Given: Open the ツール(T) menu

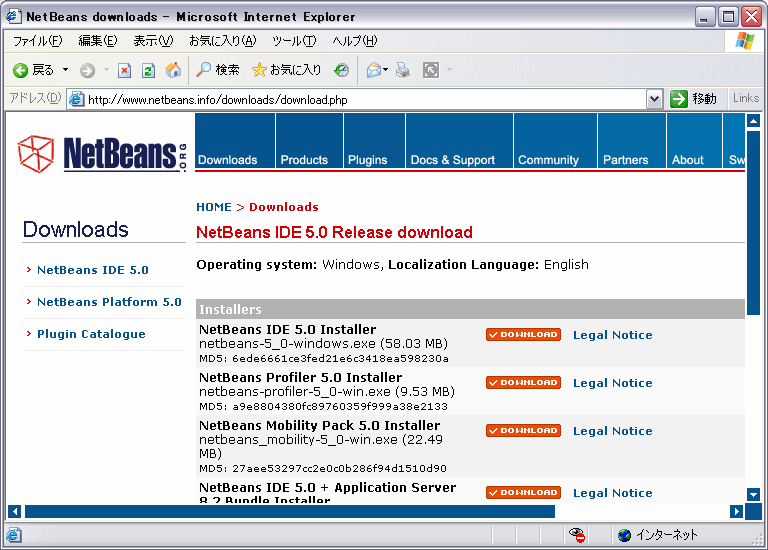Looking at the screenshot, I should point(294,41).
